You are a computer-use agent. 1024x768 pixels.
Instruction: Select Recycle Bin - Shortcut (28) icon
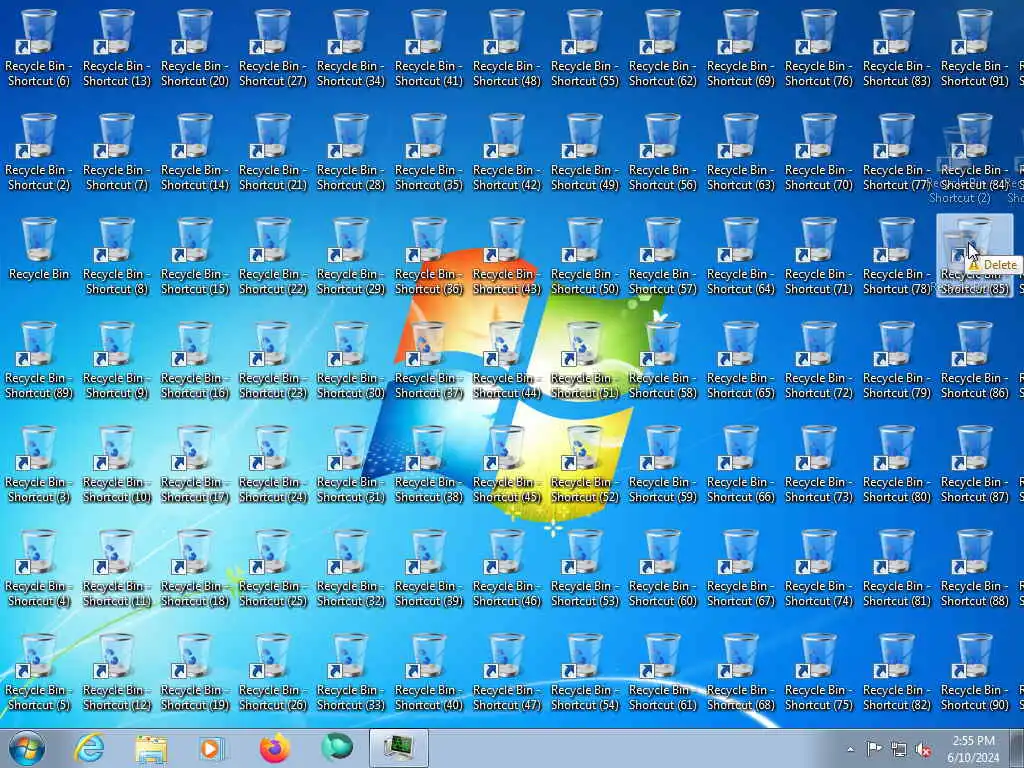click(x=351, y=153)
